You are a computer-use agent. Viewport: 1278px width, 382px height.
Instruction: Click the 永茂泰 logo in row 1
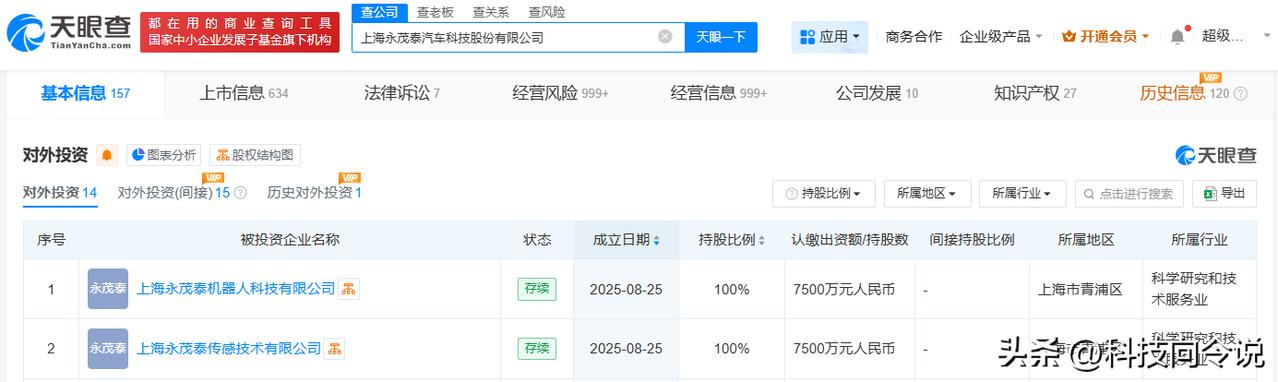tap(108, 289)
